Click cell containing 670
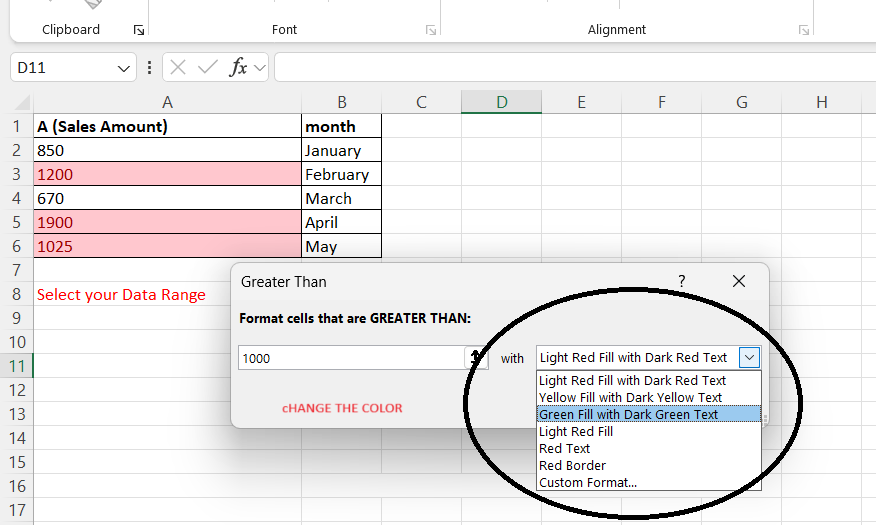This screenshot has width=876, height=525. coord(168,198)
